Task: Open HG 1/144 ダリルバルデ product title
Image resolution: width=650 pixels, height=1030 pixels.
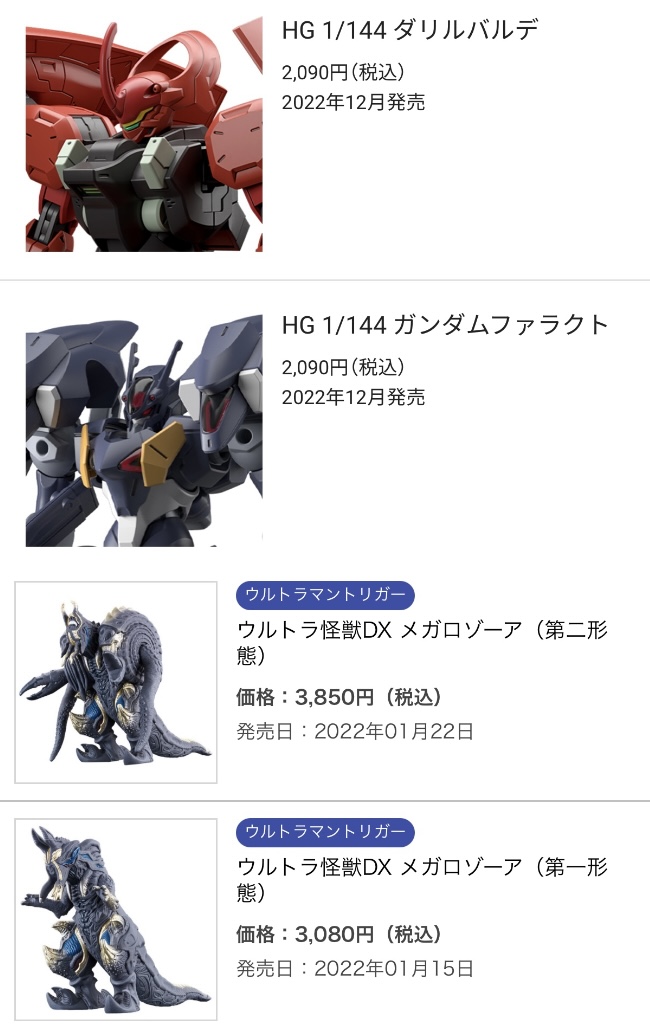Action: pyautogui.click(x=410, y=30)
